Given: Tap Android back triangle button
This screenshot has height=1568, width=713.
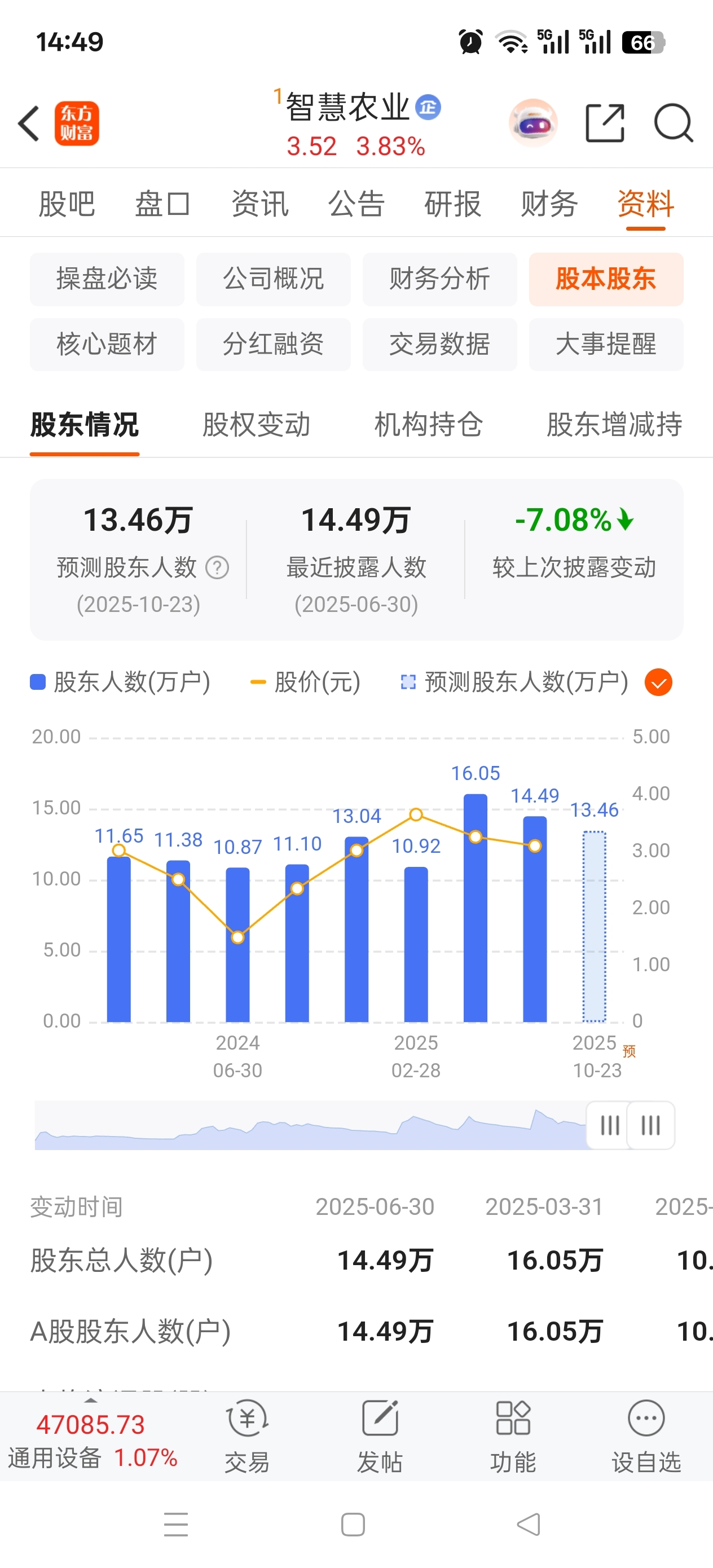Looking at the screenshot, I should point(529,1524).
